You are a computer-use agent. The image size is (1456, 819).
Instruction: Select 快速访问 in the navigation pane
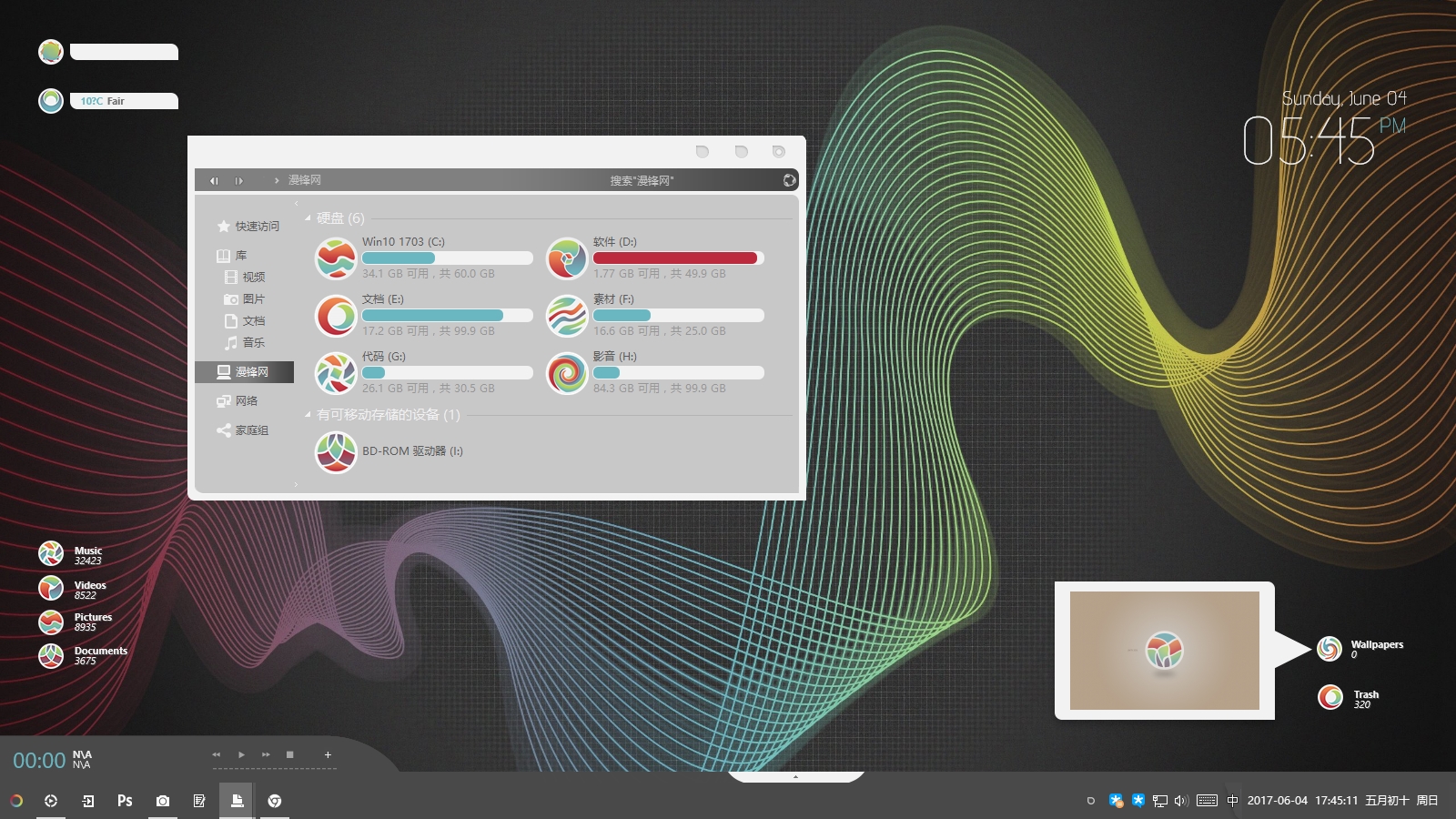(256, 227)
